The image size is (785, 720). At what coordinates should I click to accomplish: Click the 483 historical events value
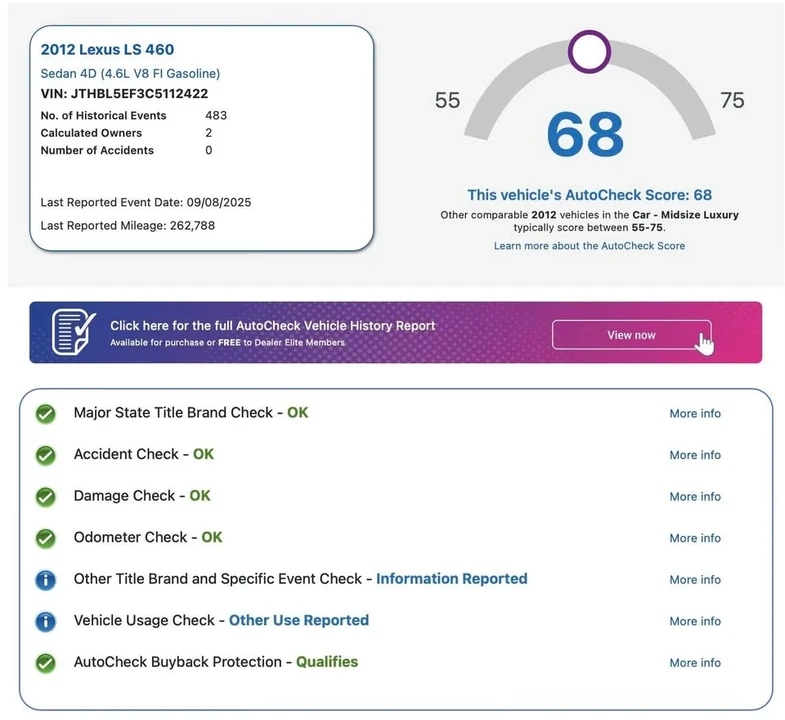click(x=216, y=116)
